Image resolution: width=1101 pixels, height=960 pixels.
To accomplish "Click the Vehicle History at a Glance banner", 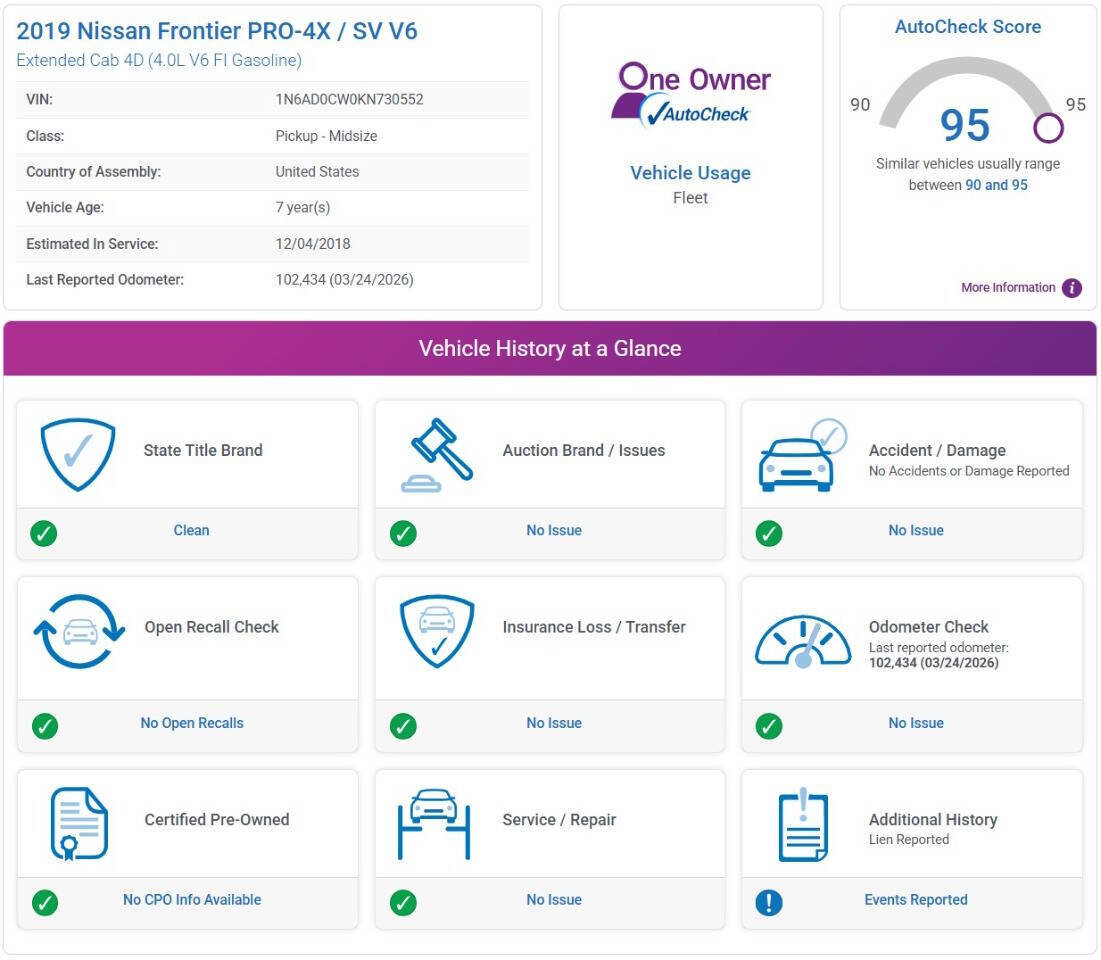I will click(550, 348).
